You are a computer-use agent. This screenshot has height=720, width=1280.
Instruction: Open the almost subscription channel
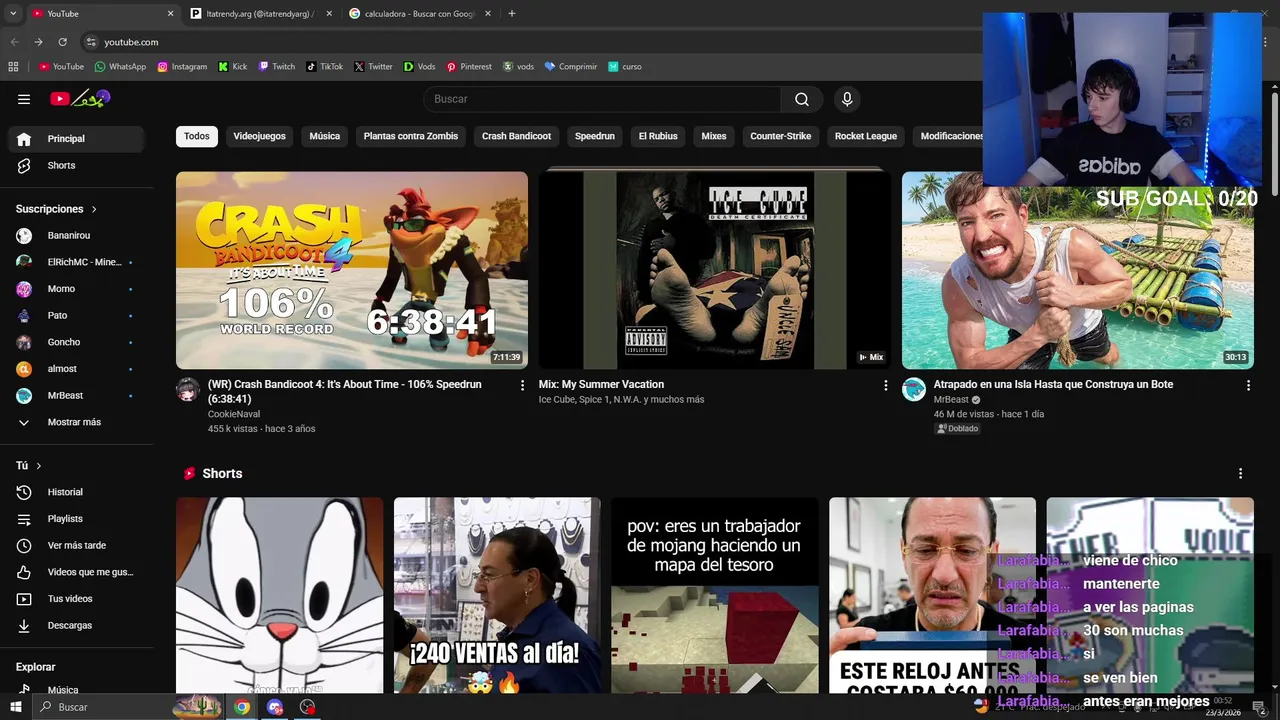[77, 369]
